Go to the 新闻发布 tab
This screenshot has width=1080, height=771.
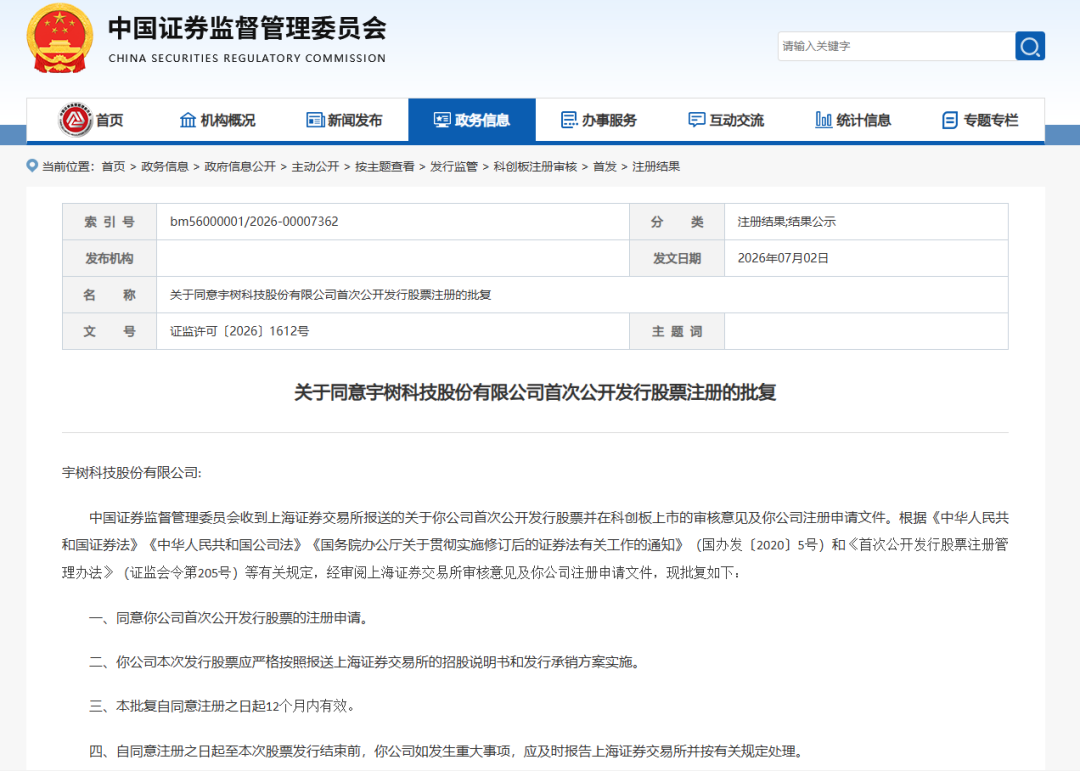tap(344, 121)
